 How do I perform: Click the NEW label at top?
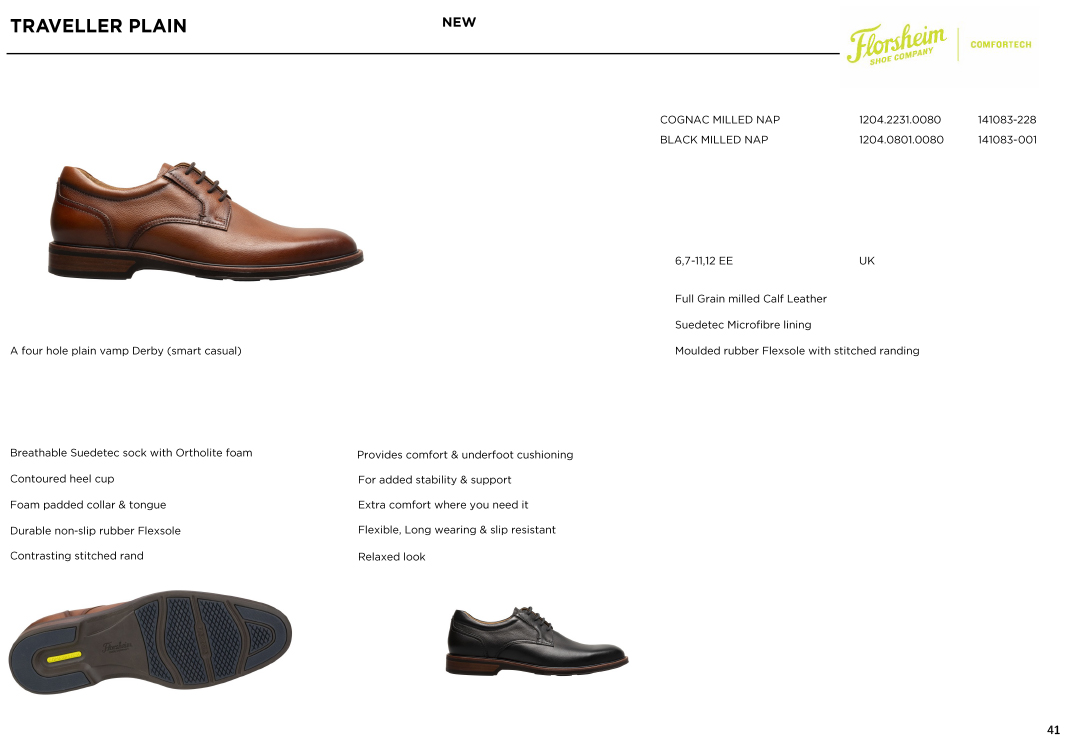coord(459,22)
